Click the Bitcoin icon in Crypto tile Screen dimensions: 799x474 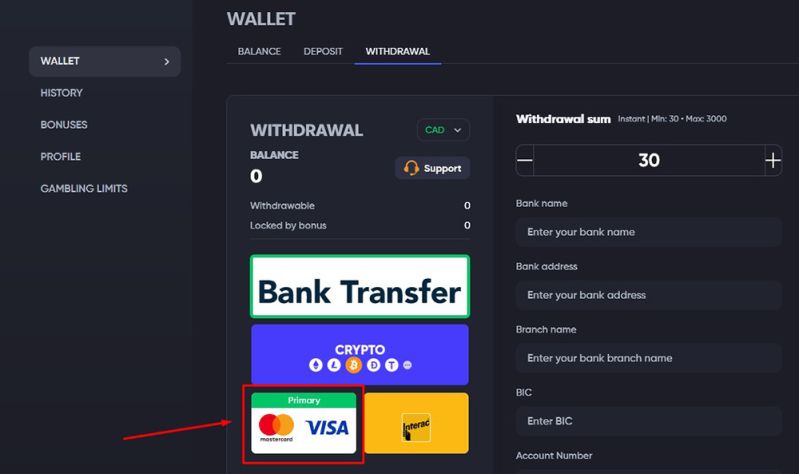pos(354,365)
